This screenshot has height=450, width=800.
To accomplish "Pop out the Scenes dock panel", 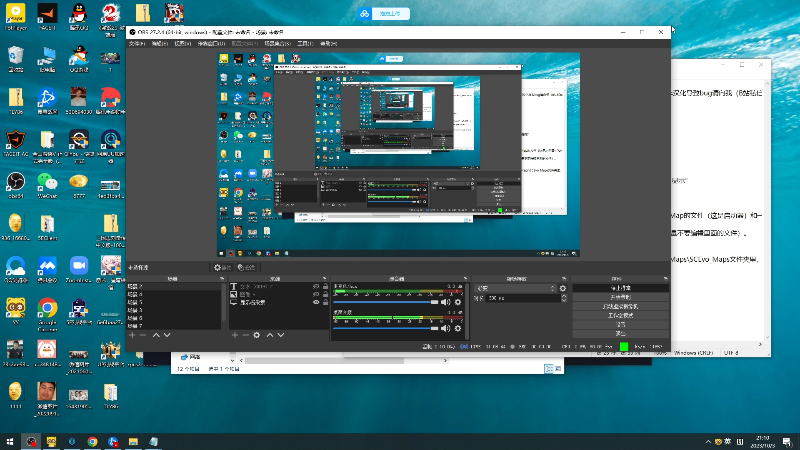I will click(221, 279).
